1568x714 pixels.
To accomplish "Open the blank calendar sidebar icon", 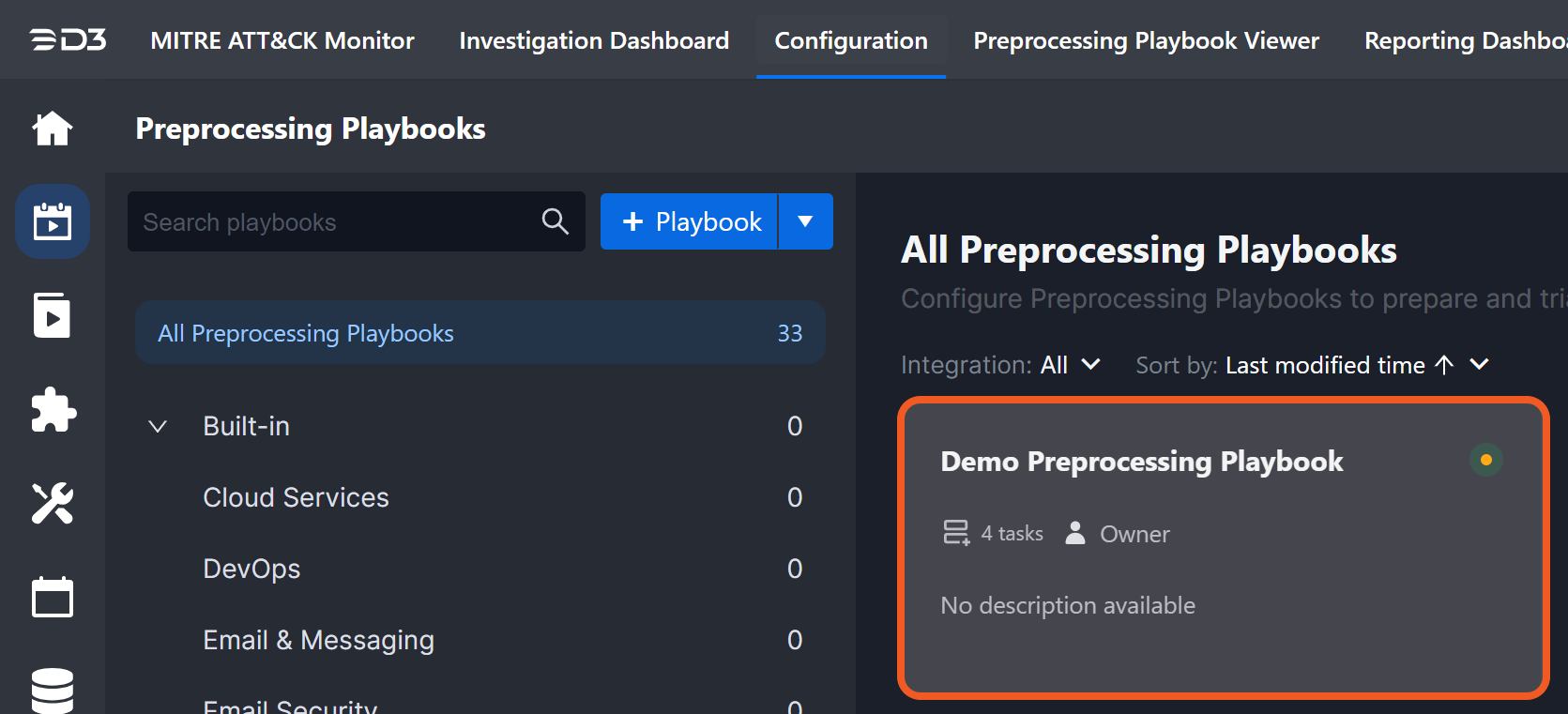I will click(53, 597).
